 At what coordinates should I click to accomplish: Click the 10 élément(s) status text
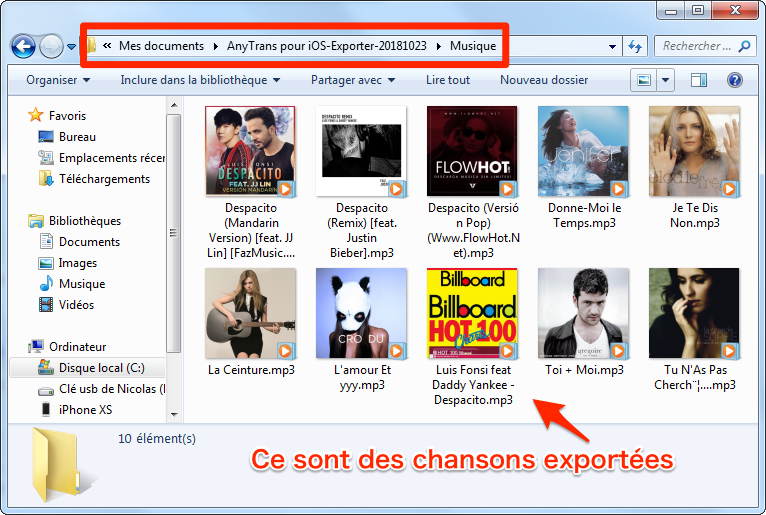coord(157,439)
